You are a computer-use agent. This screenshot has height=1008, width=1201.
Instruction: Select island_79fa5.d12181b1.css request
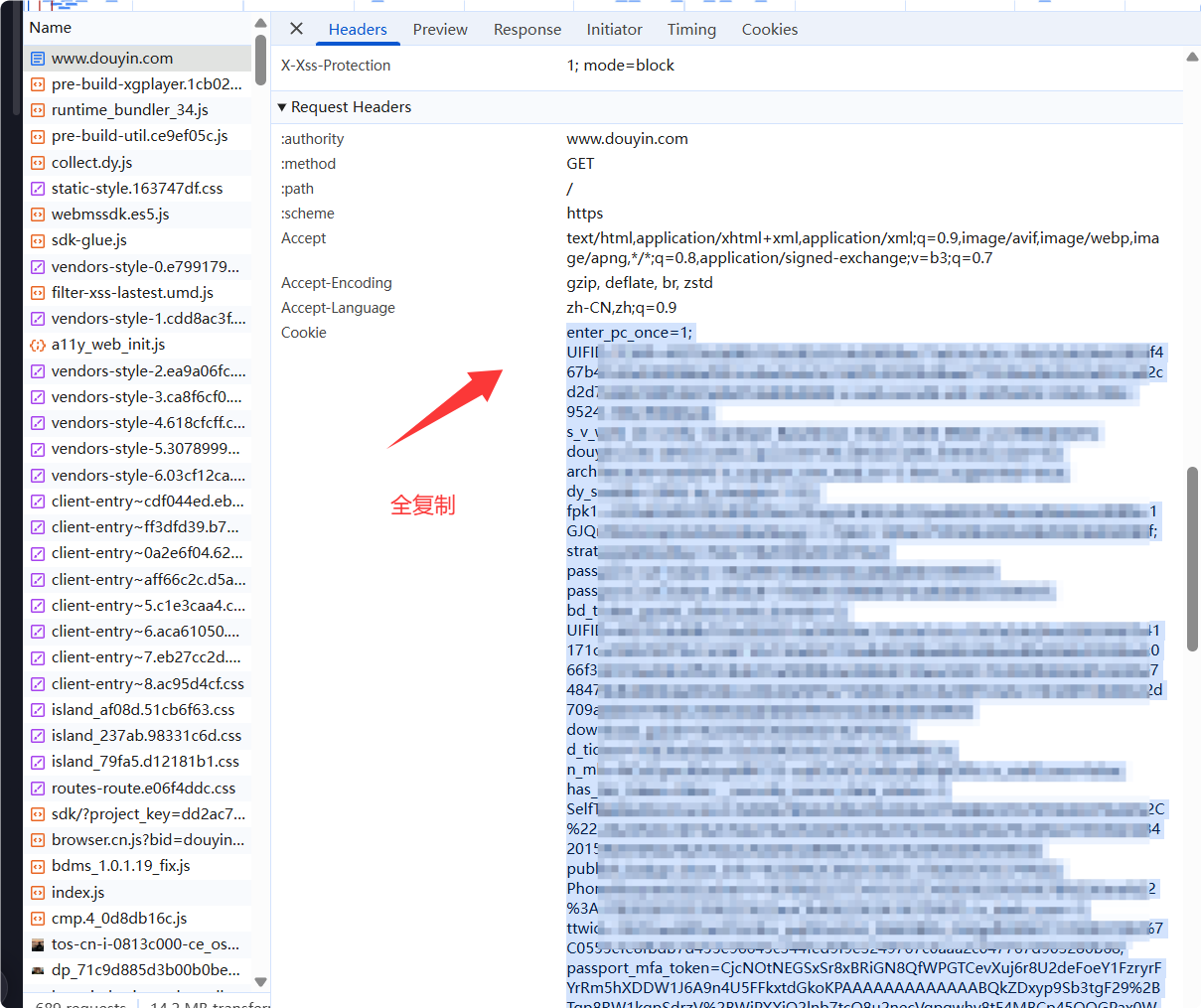coord(137,762)
